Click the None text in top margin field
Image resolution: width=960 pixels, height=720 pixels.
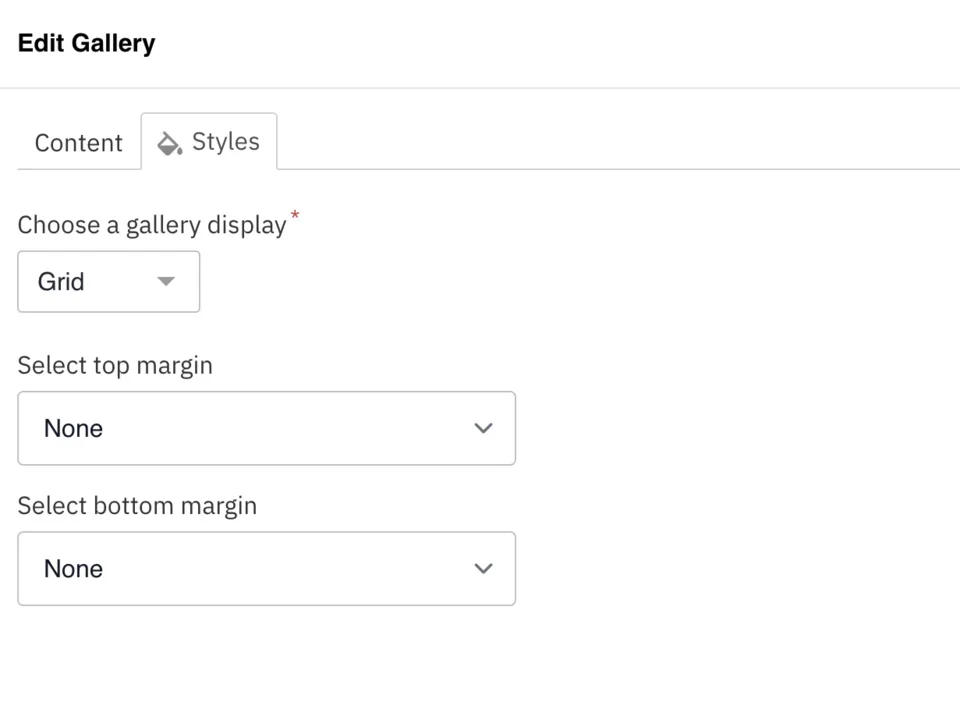(73, 428)
